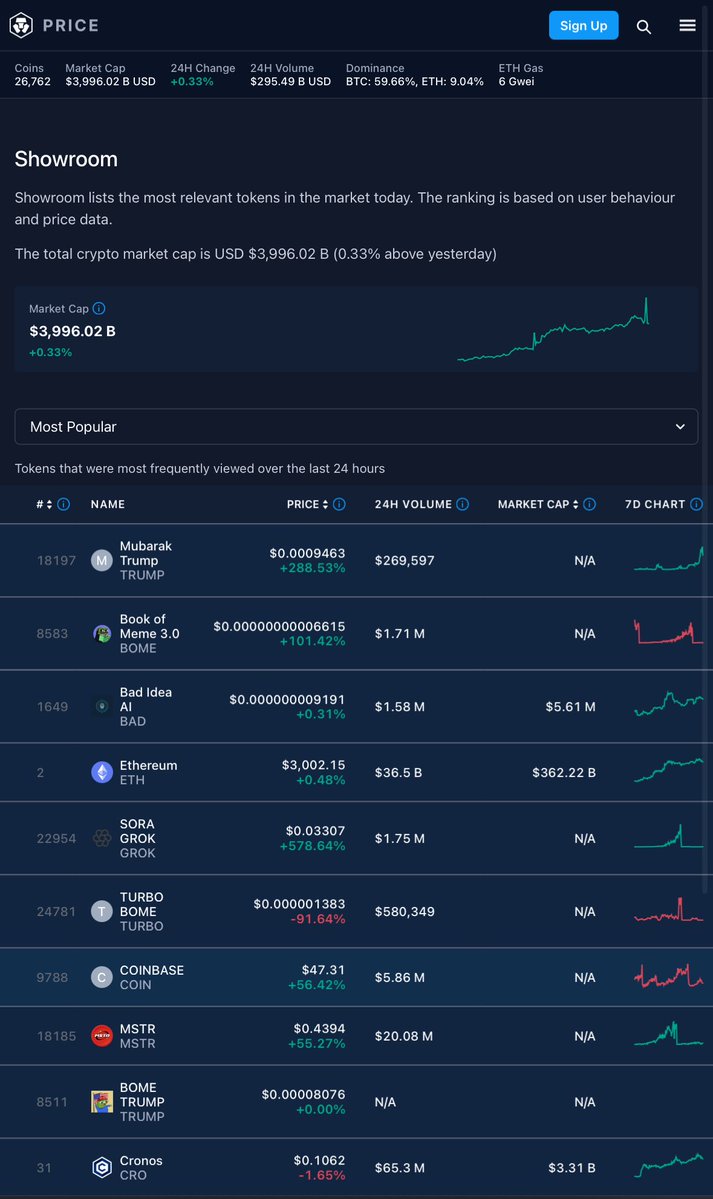Click Mubarak Trump token avatar icon
This screenshot has height=1199, width=713.
[x=102, y=561]
